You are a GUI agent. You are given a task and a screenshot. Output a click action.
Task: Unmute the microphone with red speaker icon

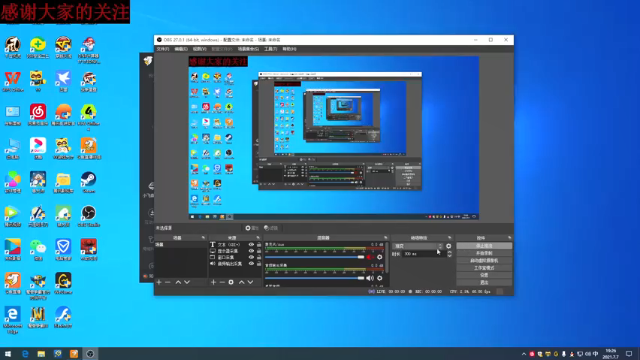pyautogui.click(x=370, y=257)
